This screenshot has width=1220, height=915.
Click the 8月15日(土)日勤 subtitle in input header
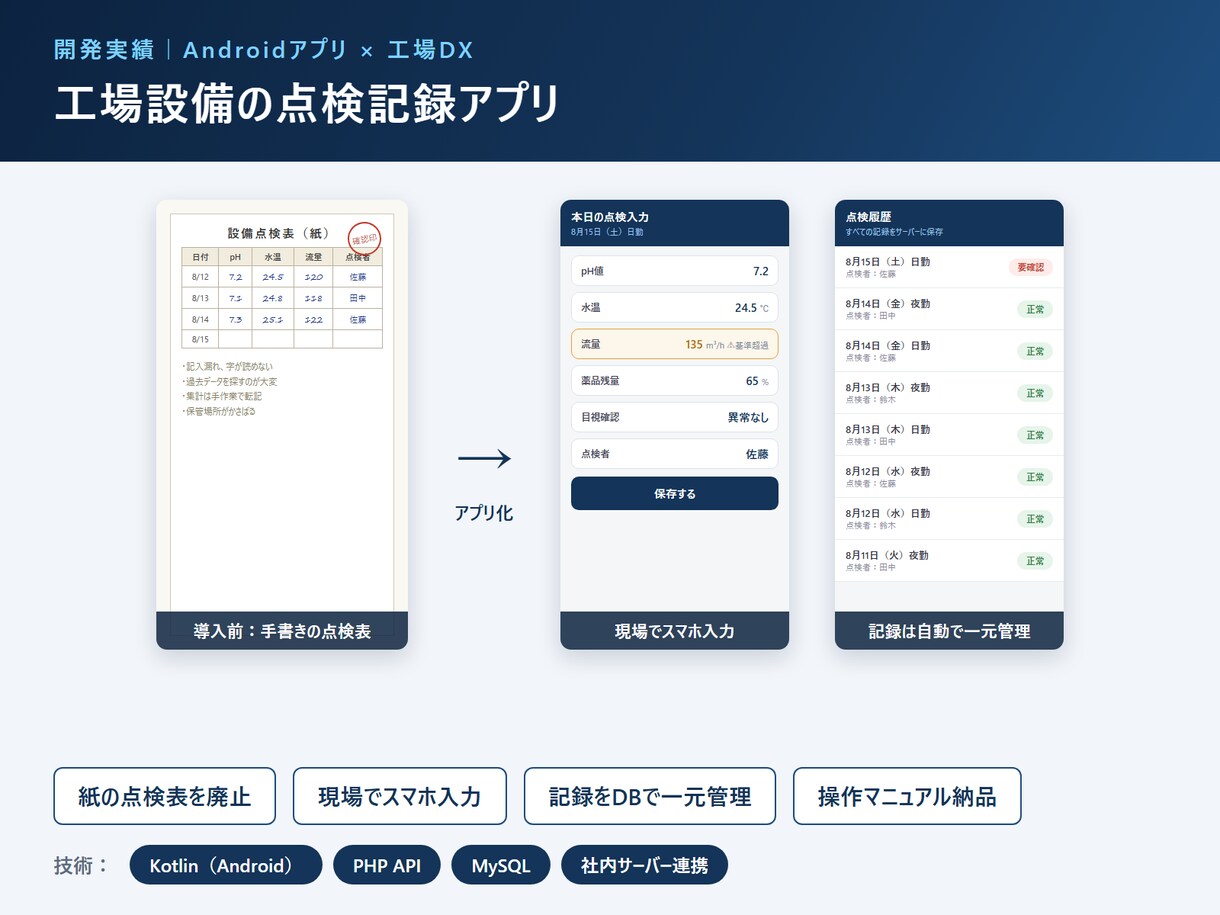[x=607, y=232]
